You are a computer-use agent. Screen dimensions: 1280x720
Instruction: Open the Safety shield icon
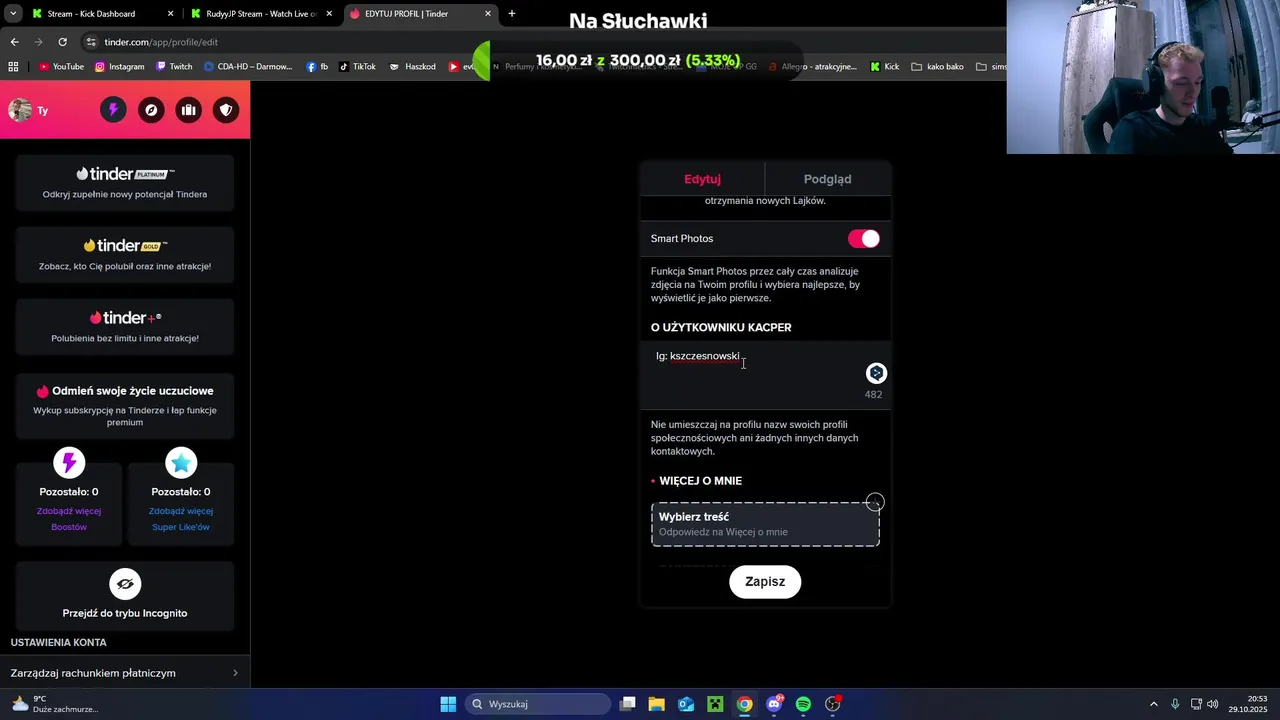click(226, 110)
